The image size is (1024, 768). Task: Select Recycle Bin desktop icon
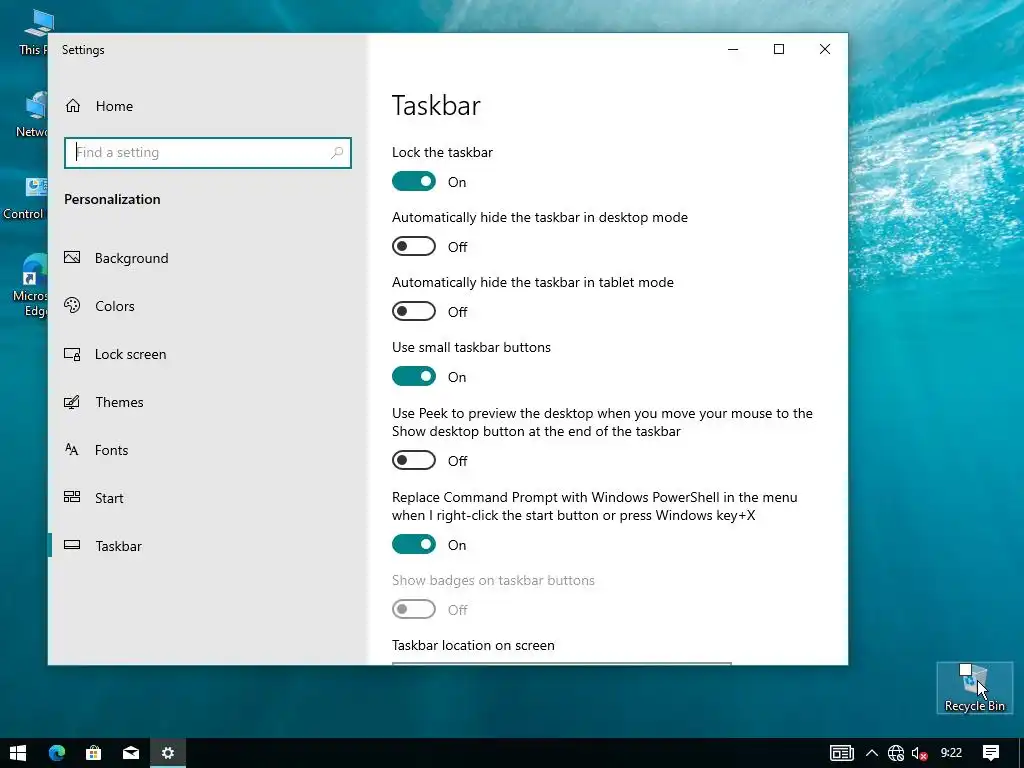(974, 688)
